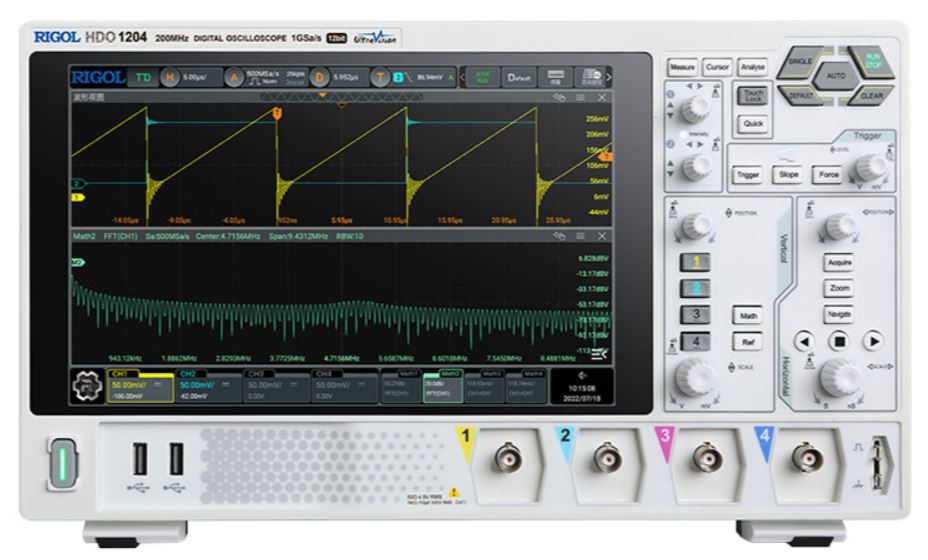Tap the storage icon in the screen toolbar
928x560 pixels.
[x=556, y=77]
